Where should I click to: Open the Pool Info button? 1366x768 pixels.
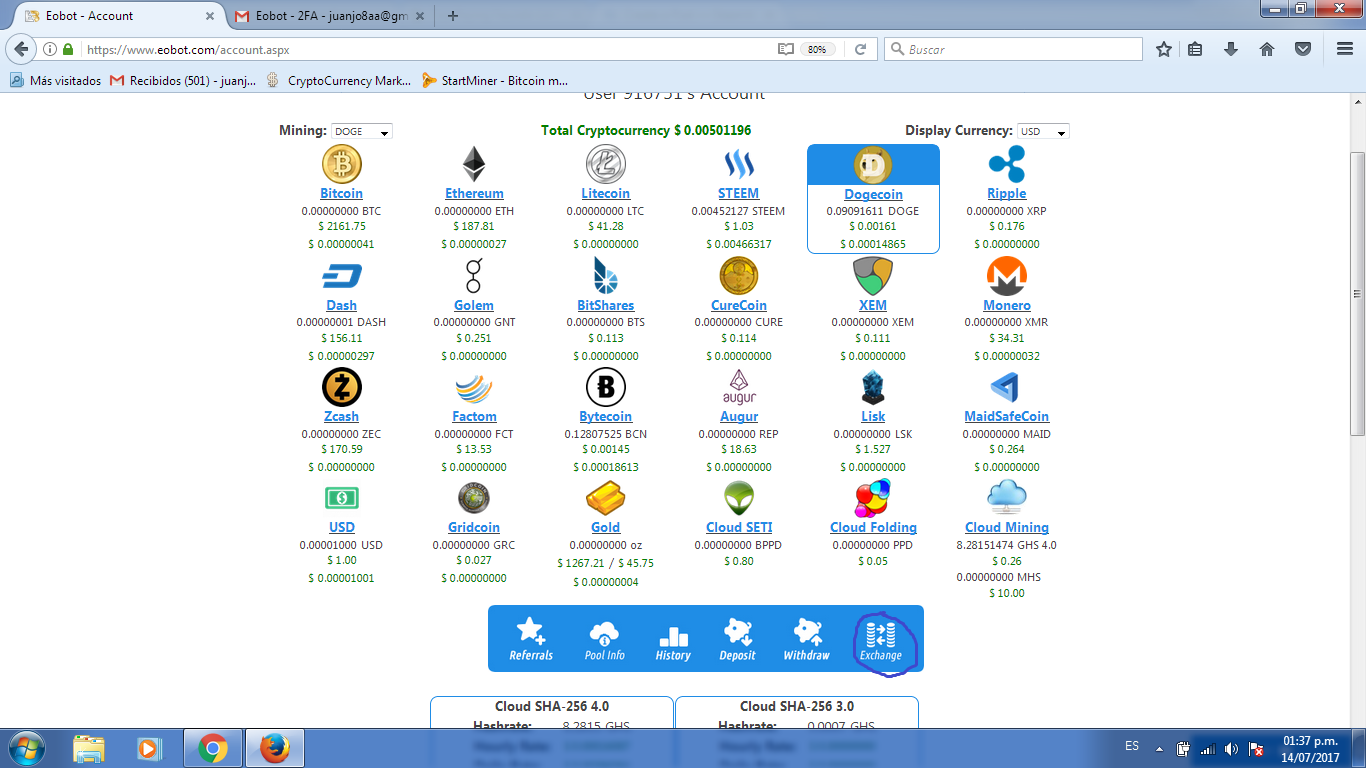(x=604, y=639)
